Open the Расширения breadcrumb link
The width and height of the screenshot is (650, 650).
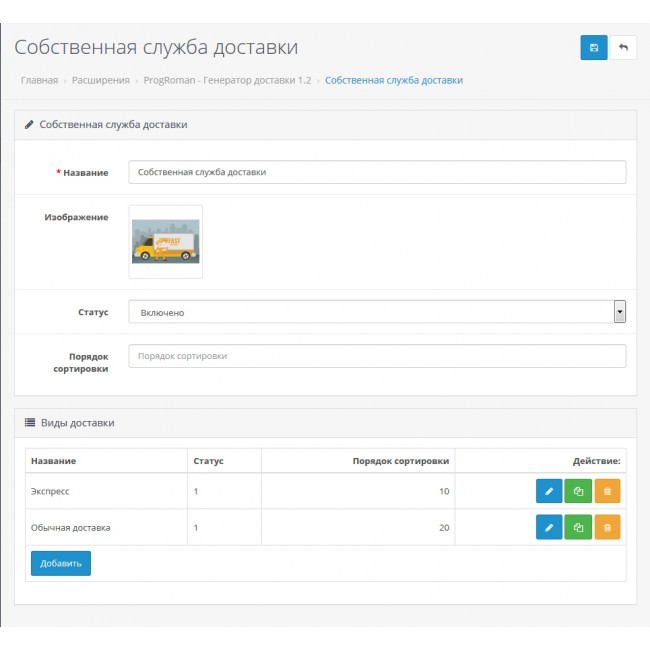[x=99, y=80]
